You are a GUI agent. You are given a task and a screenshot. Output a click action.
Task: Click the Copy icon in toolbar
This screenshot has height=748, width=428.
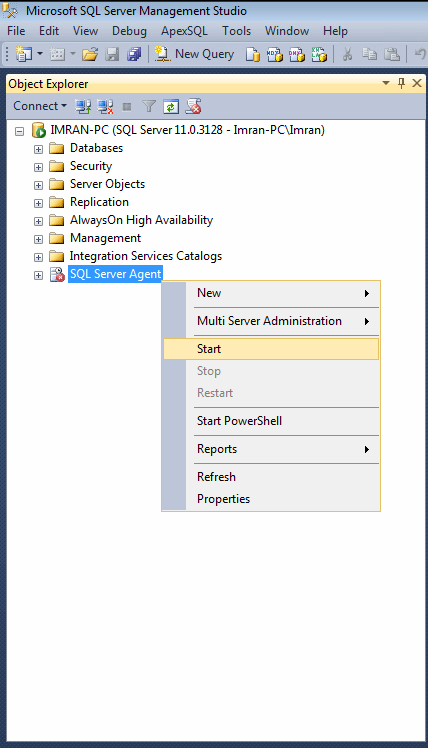(x=369, y=54)
